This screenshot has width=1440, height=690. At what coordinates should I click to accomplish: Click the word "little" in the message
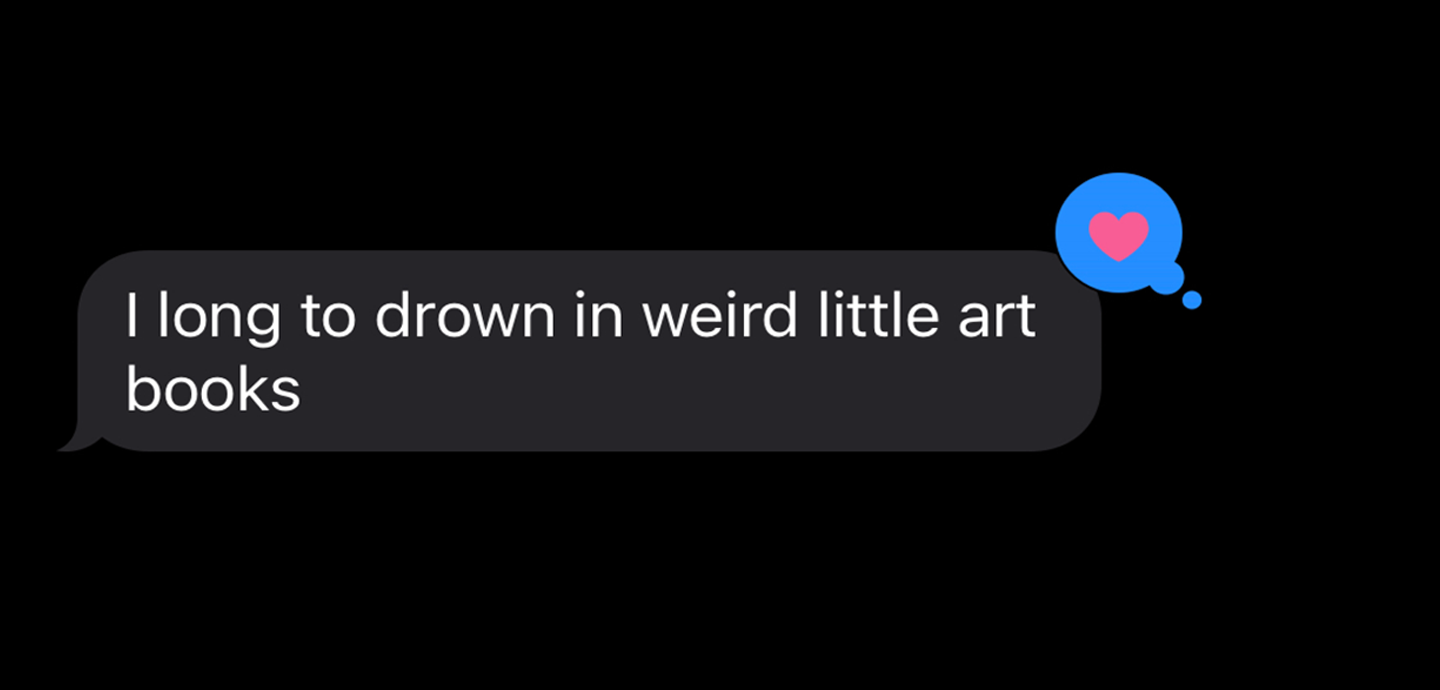tap(871, 315)
